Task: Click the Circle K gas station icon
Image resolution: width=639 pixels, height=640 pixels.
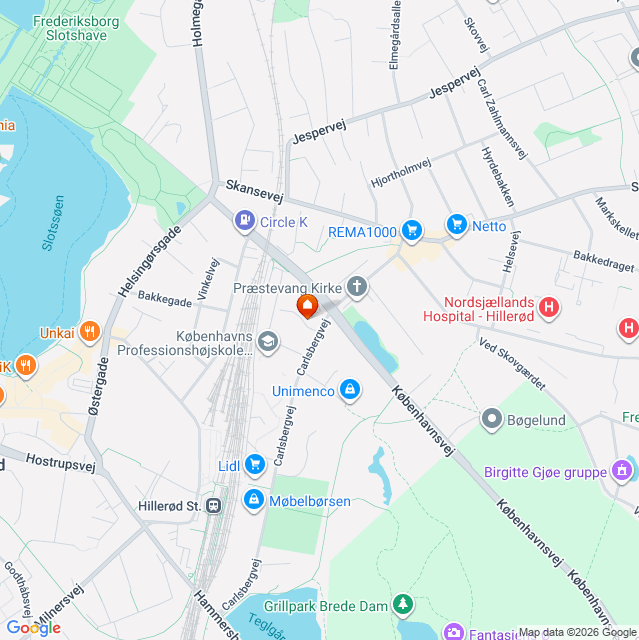Action: pos(245,220)
